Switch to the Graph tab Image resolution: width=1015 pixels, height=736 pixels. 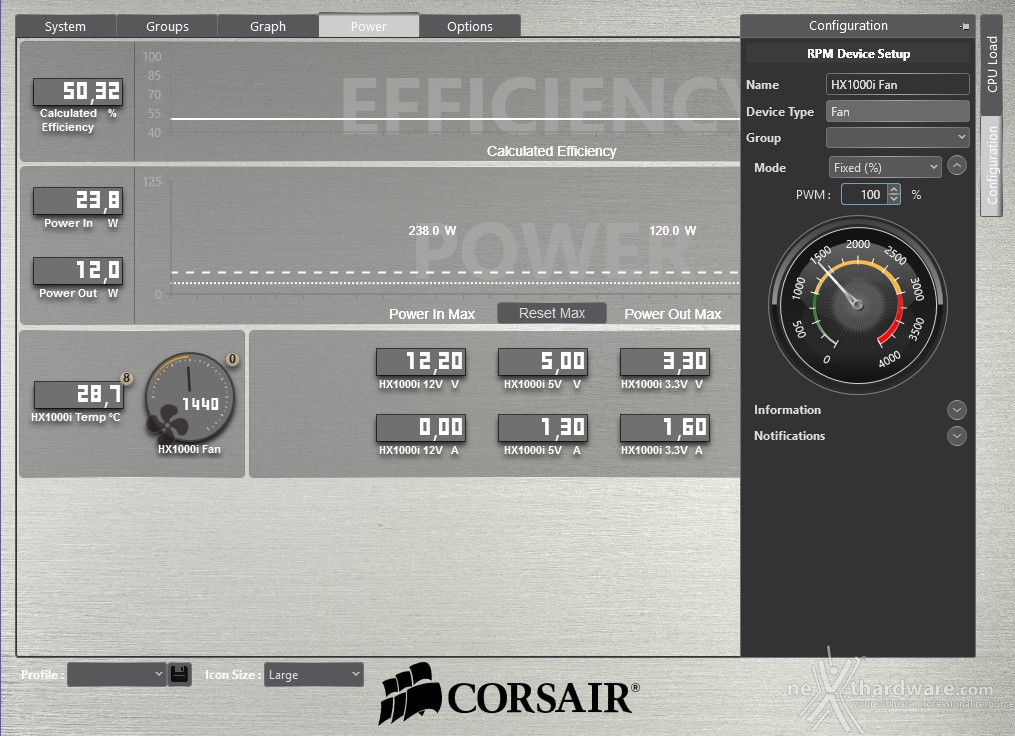(x=268, y=27)
